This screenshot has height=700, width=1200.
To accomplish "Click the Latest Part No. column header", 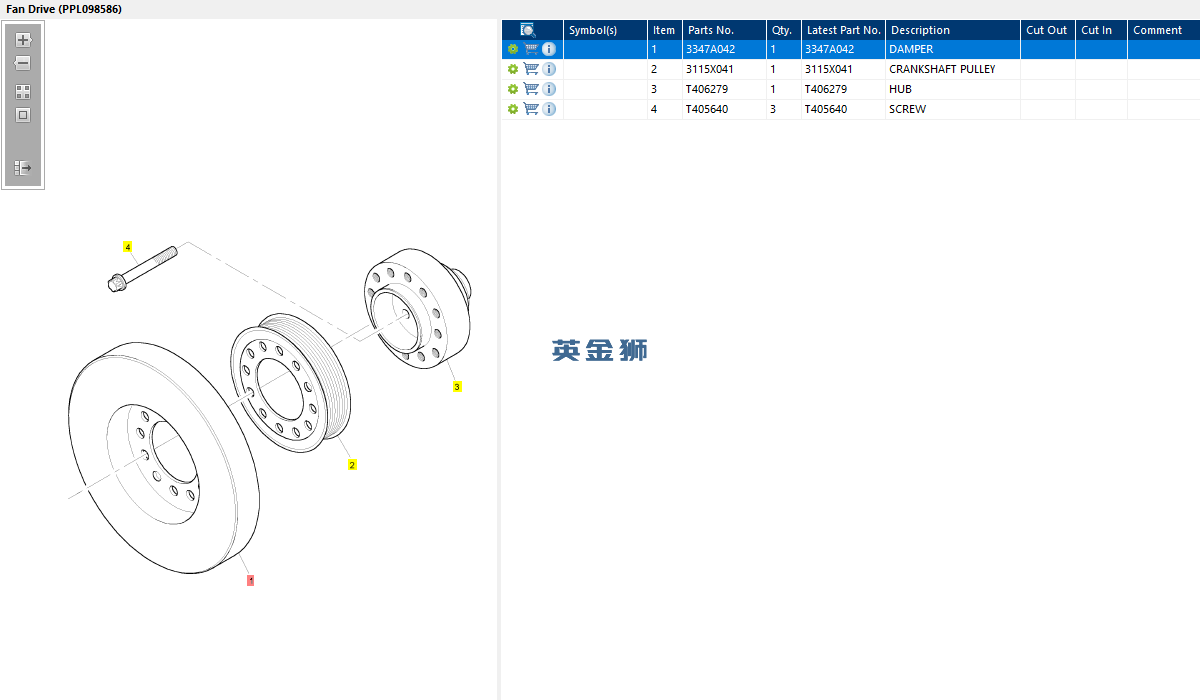I will coord(844,30).
